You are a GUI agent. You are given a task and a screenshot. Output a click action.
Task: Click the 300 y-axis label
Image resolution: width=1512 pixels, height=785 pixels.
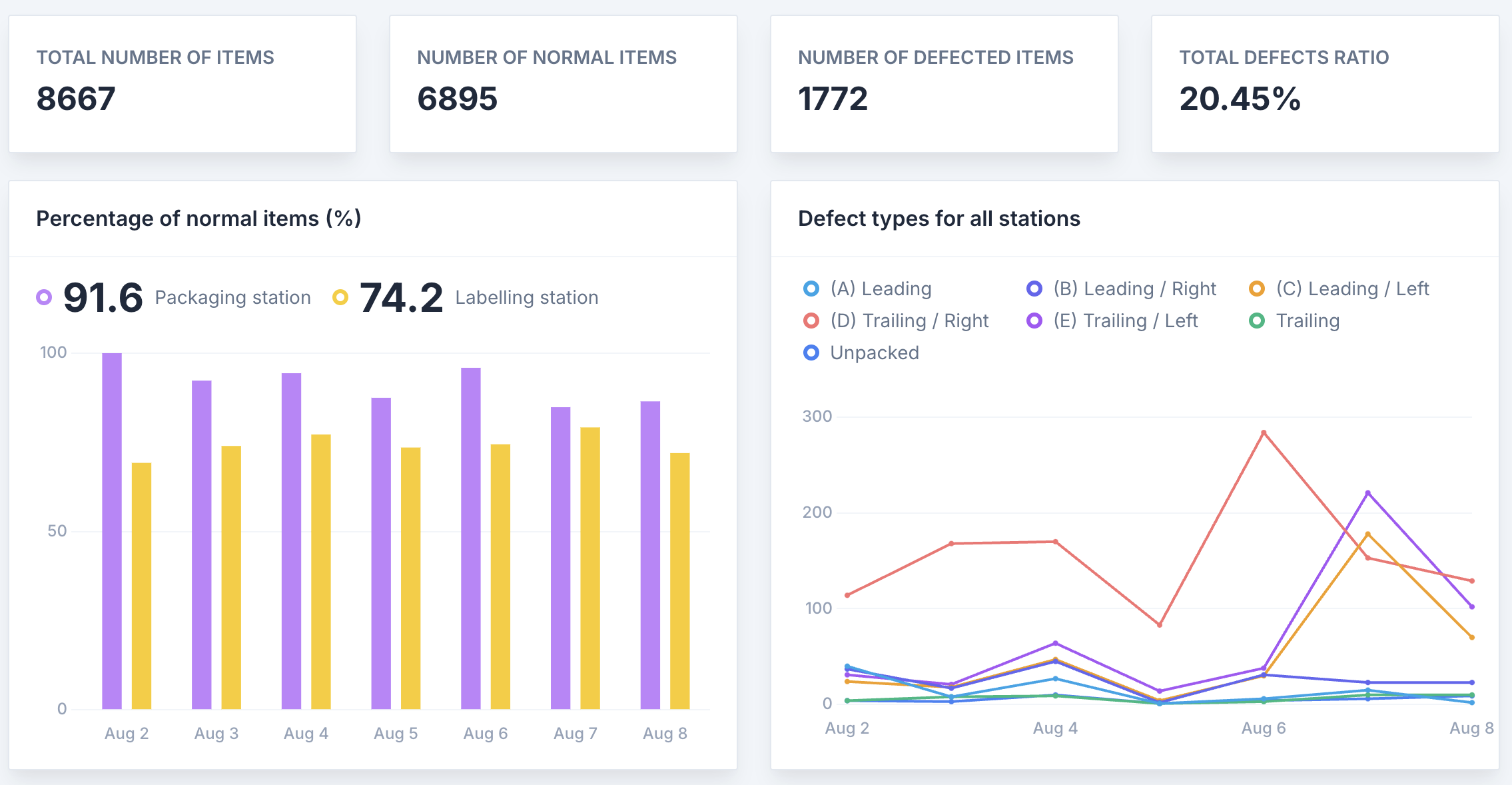click(817, 416)
